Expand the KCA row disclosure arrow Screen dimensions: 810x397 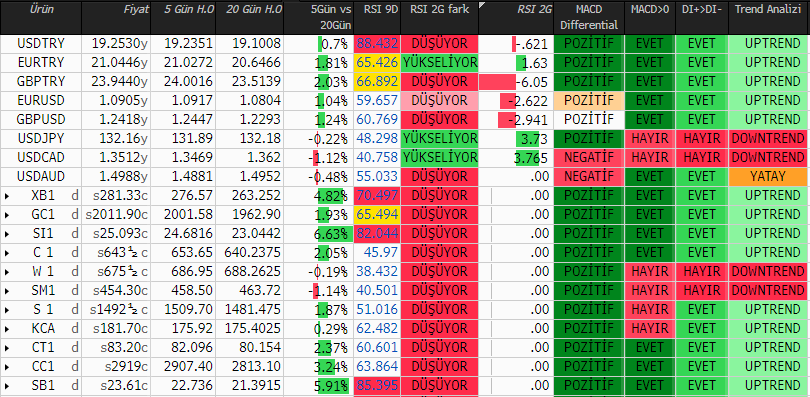point(7,329)
